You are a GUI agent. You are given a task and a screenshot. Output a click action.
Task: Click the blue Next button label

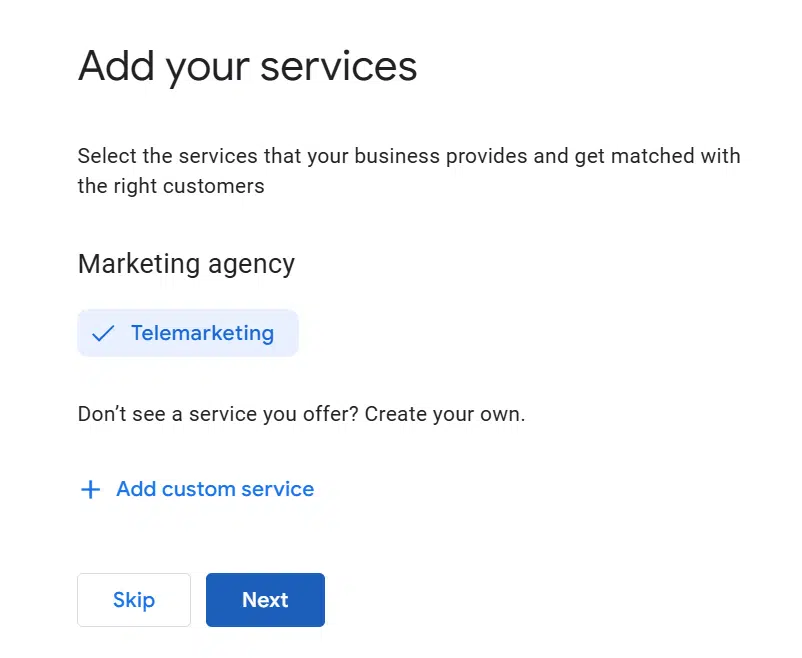pyautogui.click(x=265, y=600)
